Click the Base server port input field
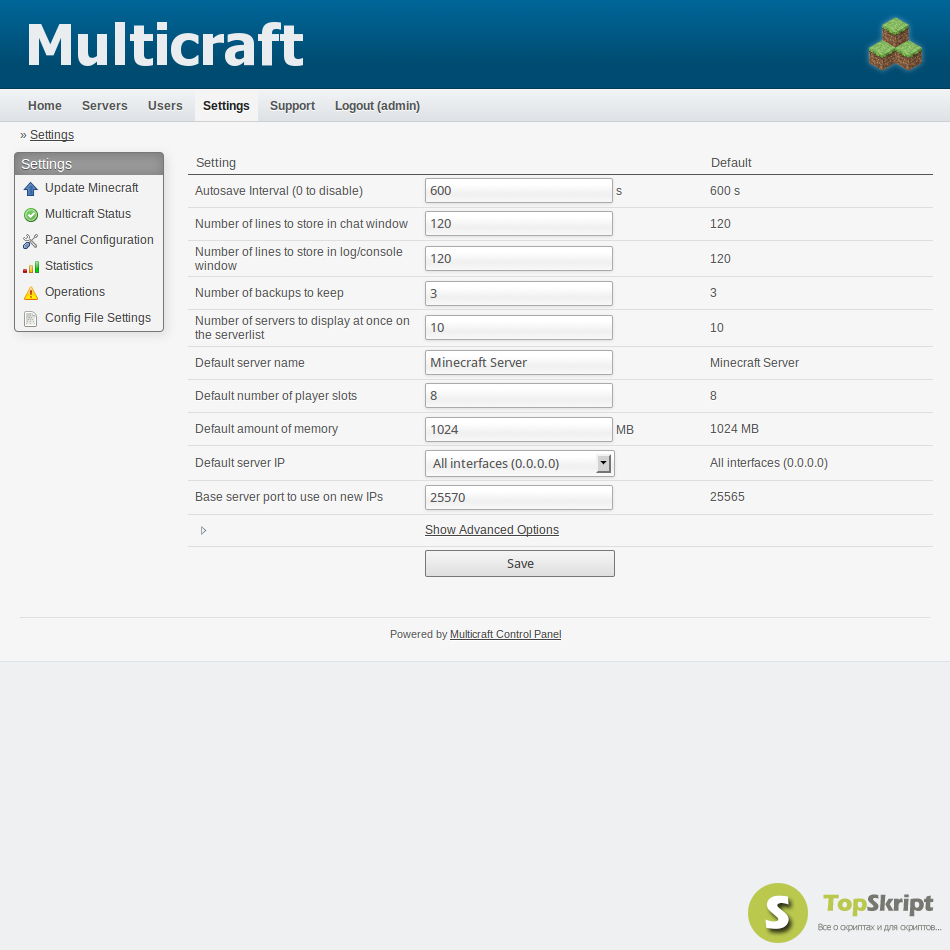This screenshot has height=950, width=950. pyautogui.click(x=519, y=497)
